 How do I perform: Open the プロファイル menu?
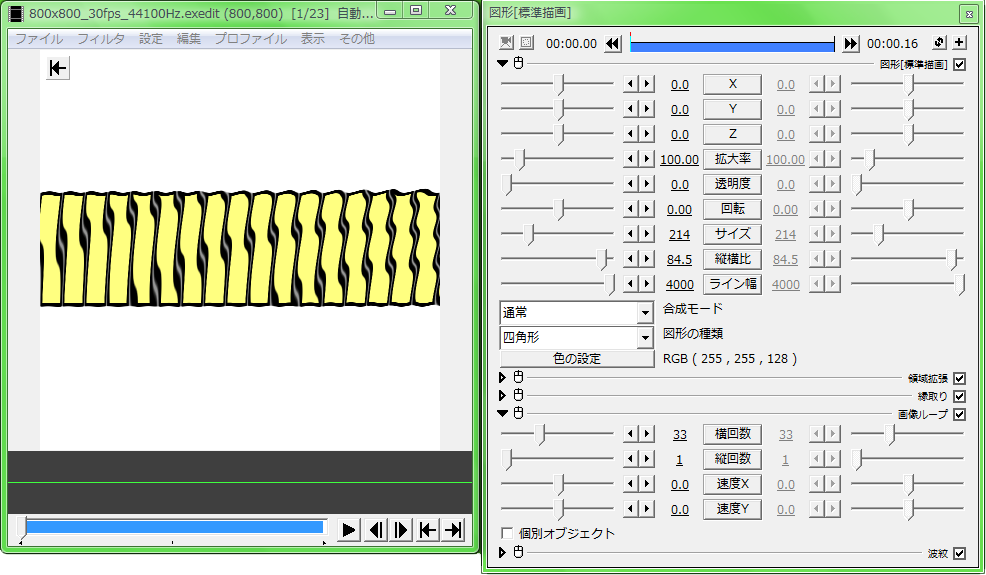coord(251,39)
